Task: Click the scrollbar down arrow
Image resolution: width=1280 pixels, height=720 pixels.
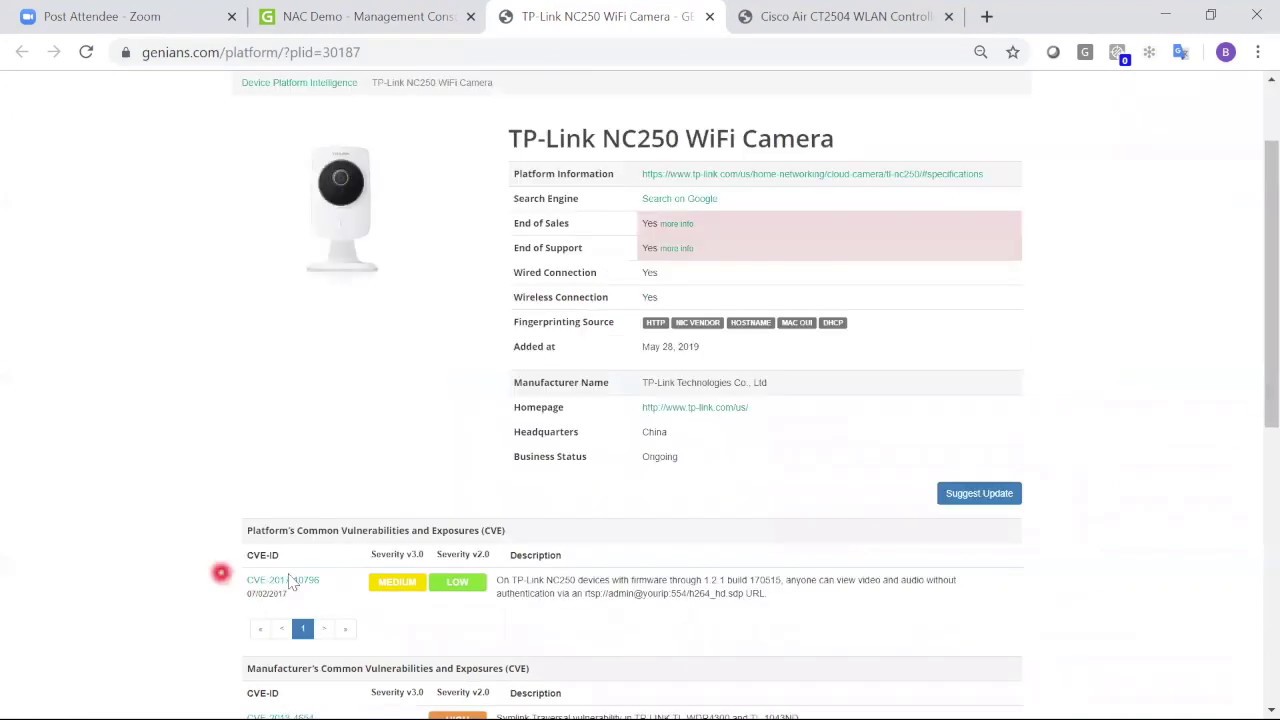Action: click(1271, 709)
